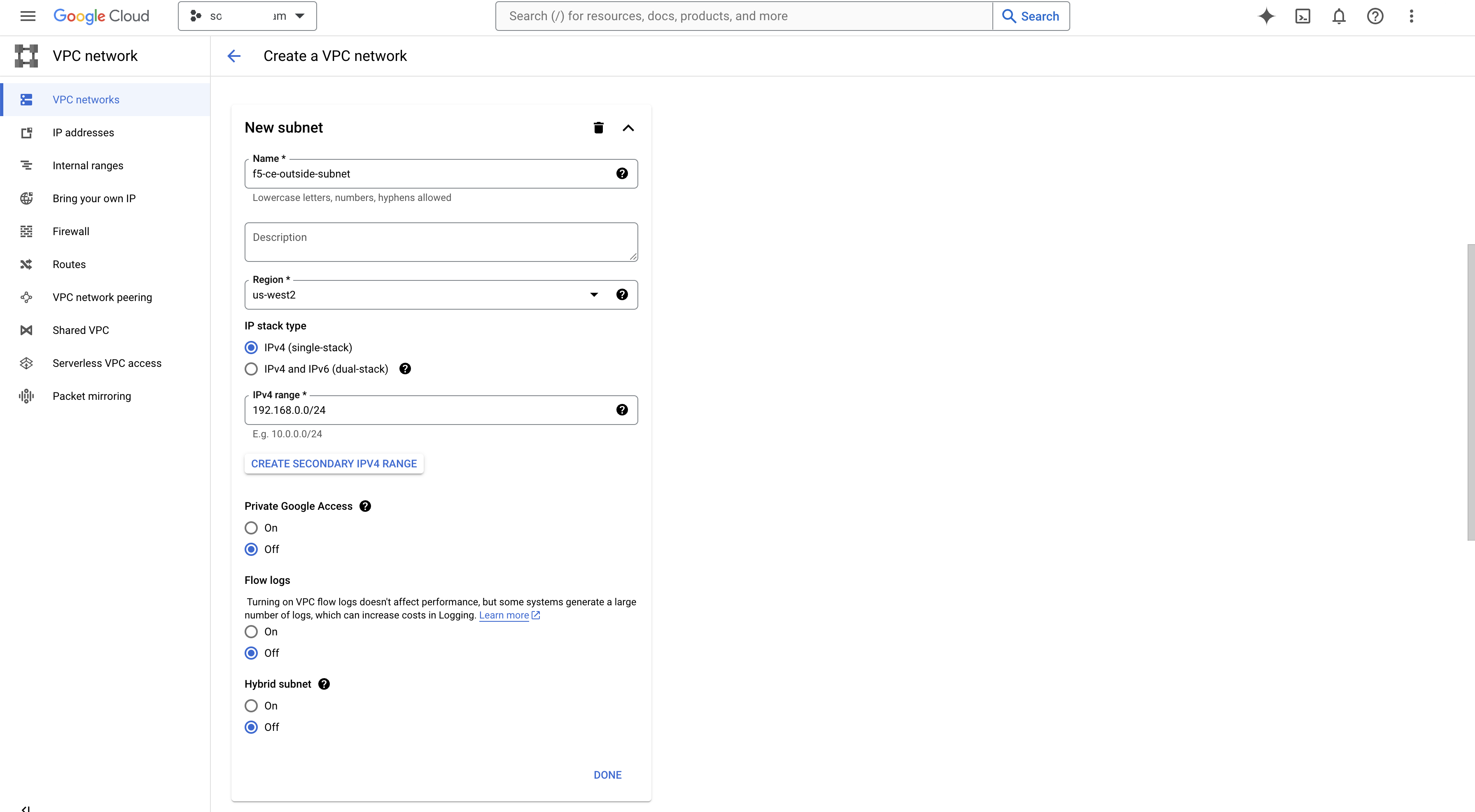Screen dimensions: 1475x812
Task: Show help for Hybrid subnet
Action: click(324, 684)
